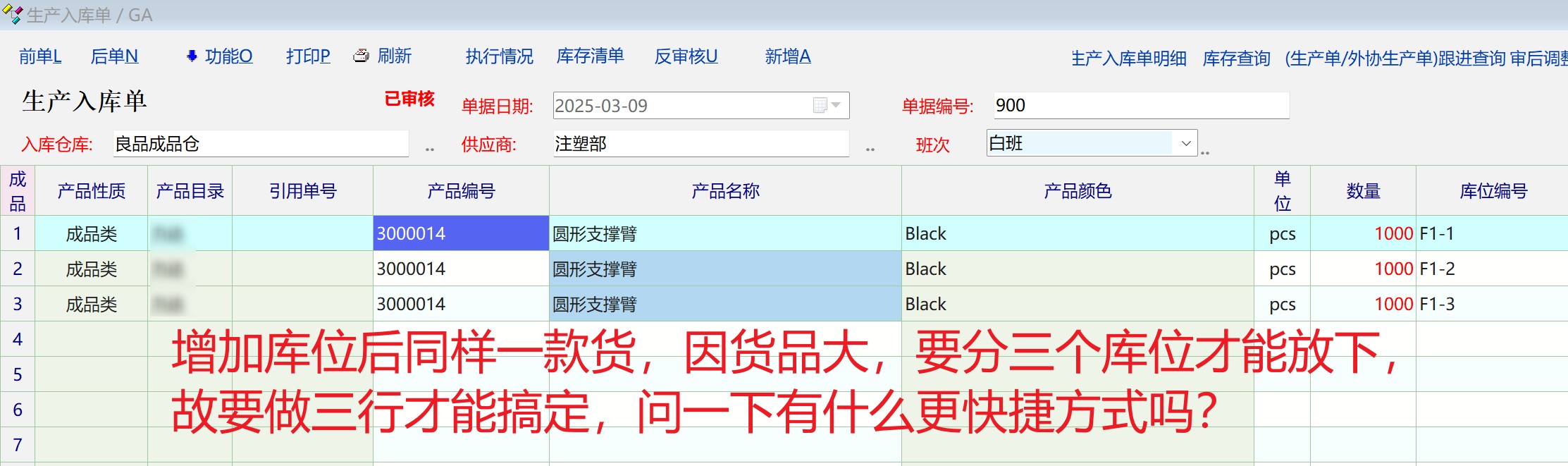This screenshot has width=1568, height=466.
Task: Select product code cell 3000014 in row 1
Action: (460, 233)
